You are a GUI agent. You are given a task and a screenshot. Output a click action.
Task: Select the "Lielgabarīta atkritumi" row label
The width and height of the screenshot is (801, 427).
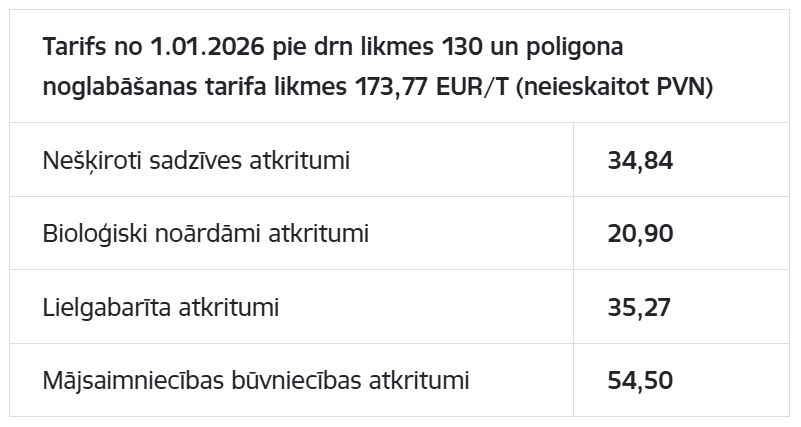click(x=161, y=307)
